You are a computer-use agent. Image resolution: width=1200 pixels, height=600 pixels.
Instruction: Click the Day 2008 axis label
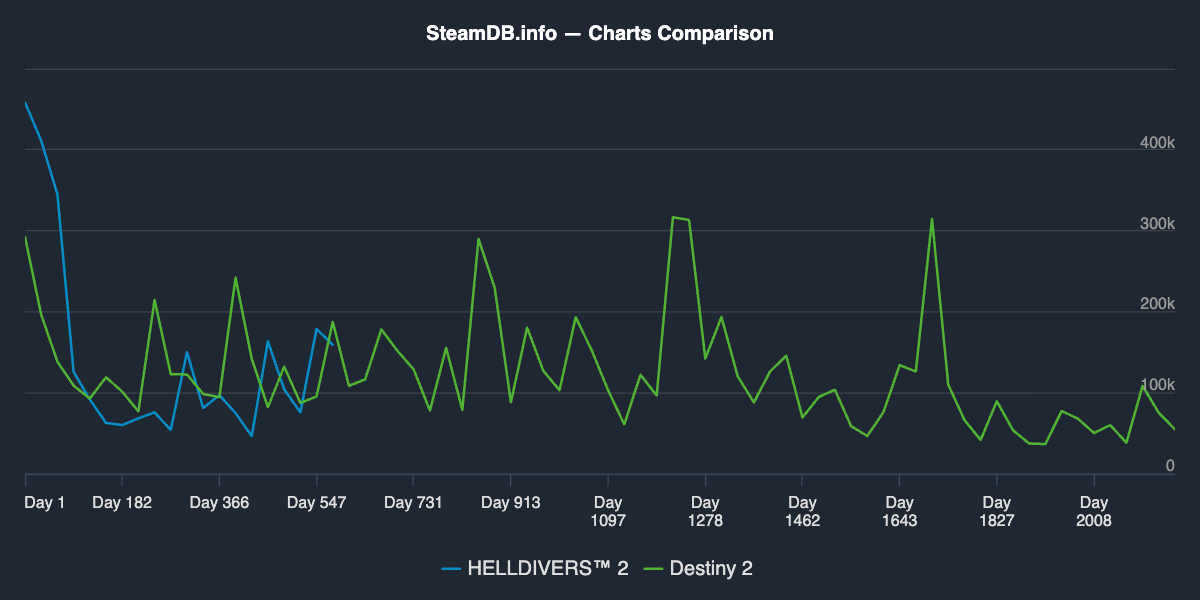(x=1094, y=511)
